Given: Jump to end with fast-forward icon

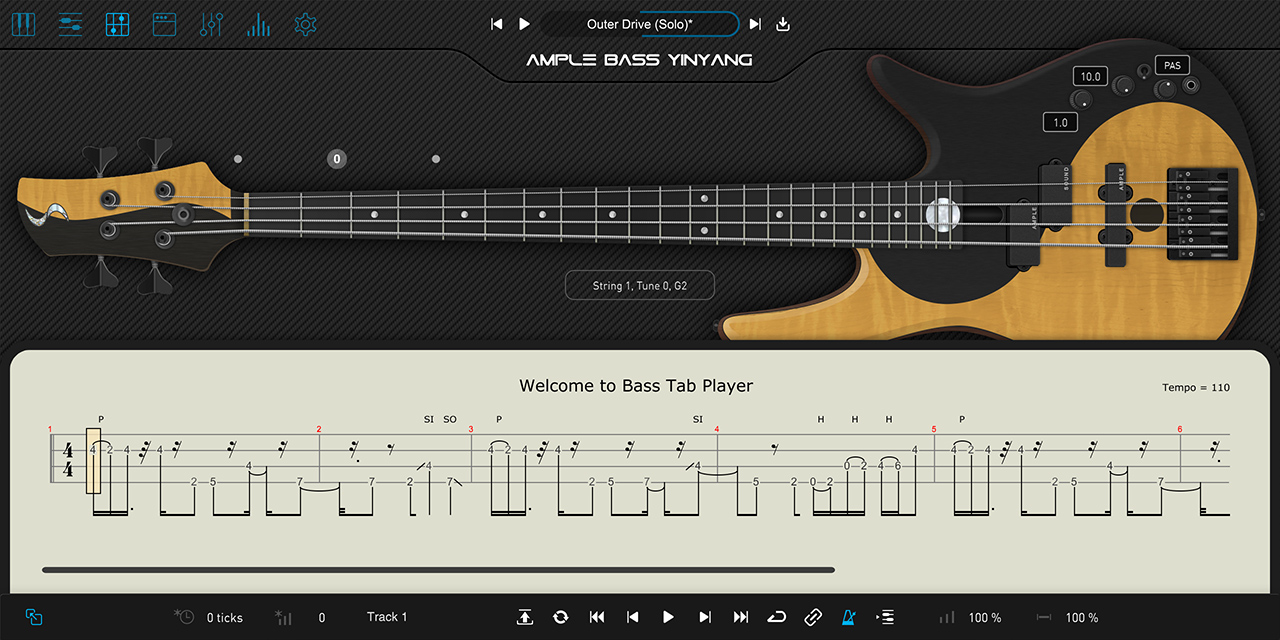Looking at the screenshot, I should click(741, 617).
